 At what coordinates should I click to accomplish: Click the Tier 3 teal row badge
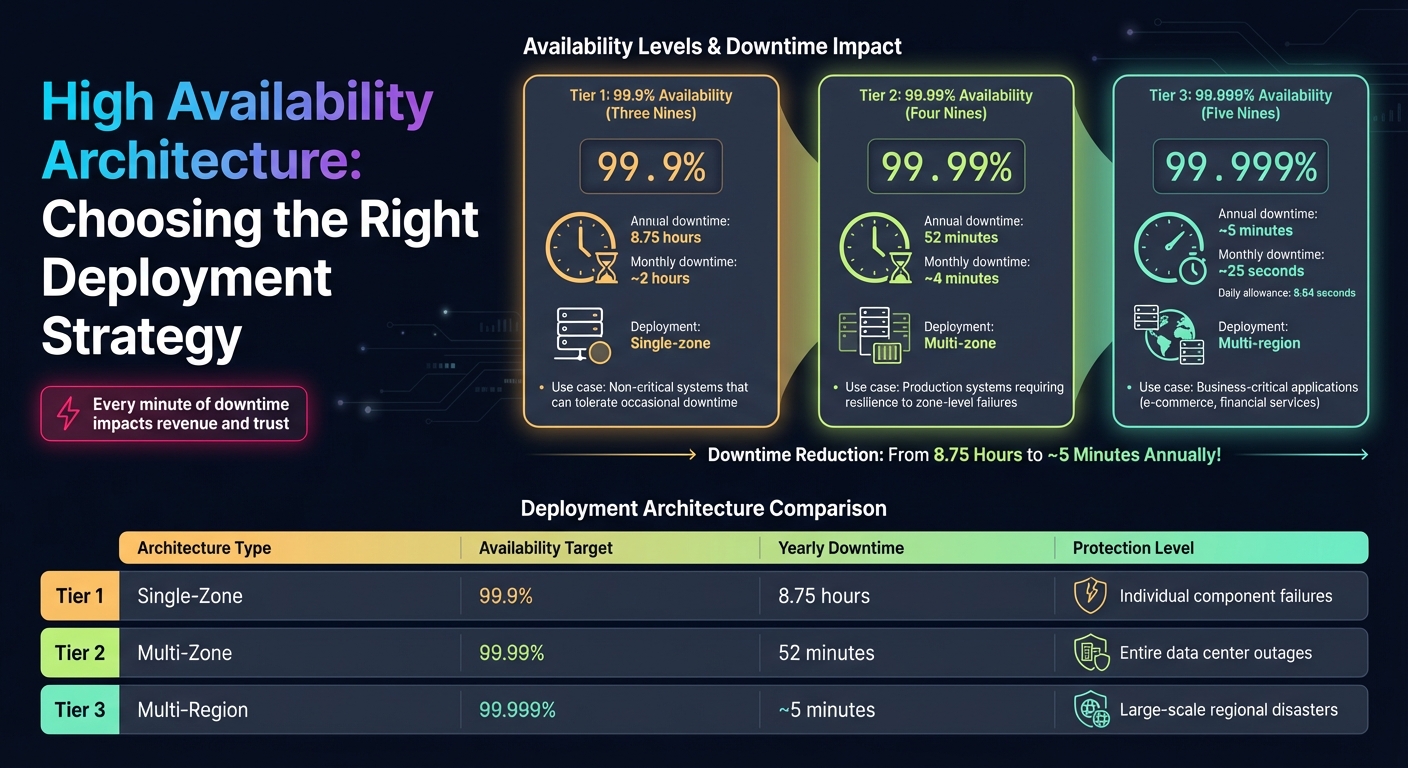pyautogui.click(x=79, y=709)
